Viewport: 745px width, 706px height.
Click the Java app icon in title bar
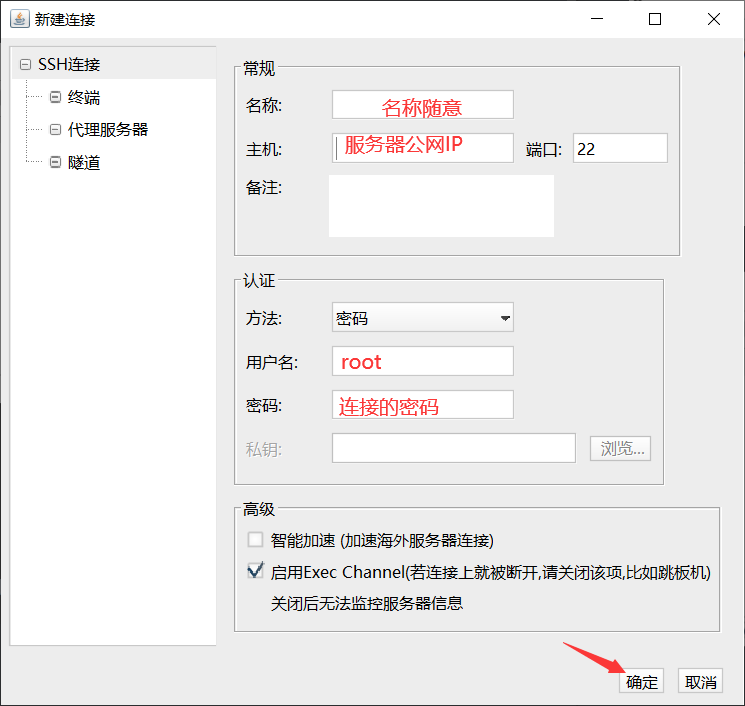[x=19, y=19]
